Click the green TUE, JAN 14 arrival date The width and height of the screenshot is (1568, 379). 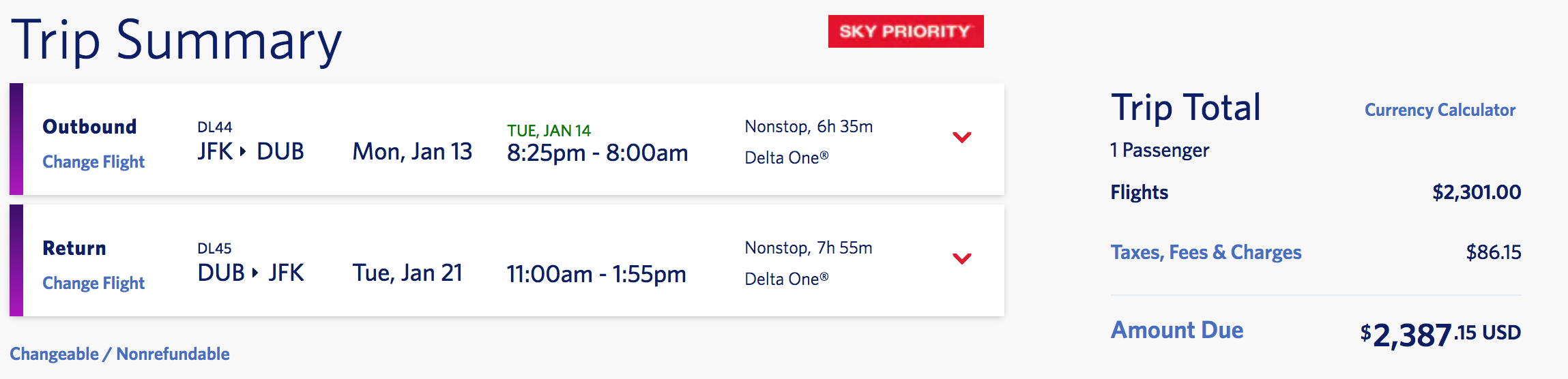(549, 131)
